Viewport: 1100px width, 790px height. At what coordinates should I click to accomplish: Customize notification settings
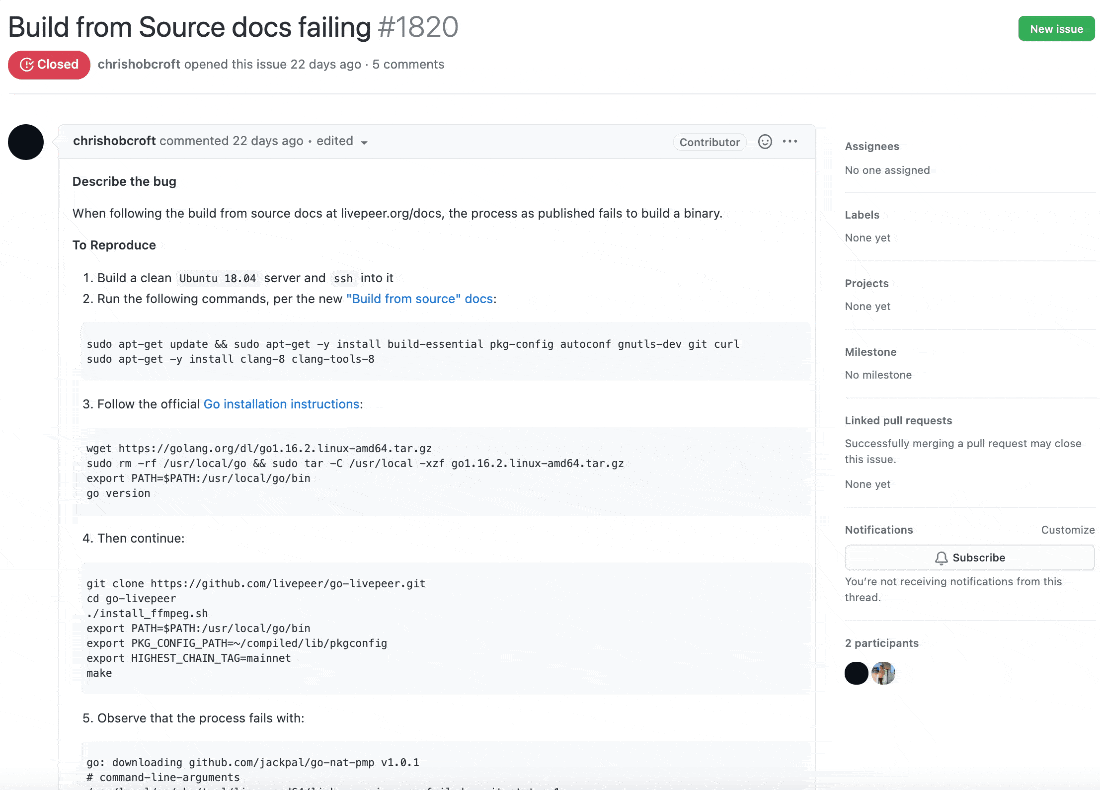[1068, 530]
